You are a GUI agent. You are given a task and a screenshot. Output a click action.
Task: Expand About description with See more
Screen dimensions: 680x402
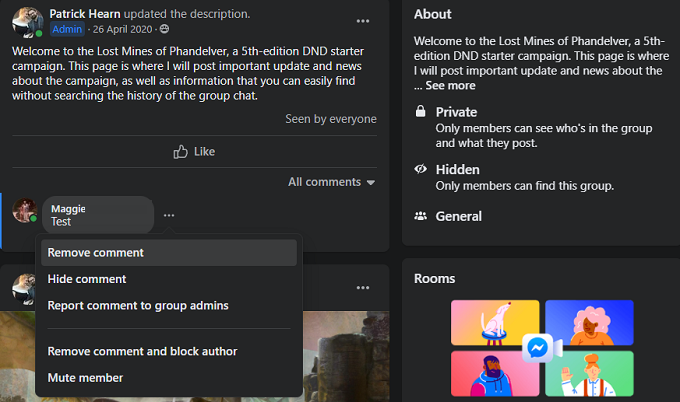(x=449, y=86)
